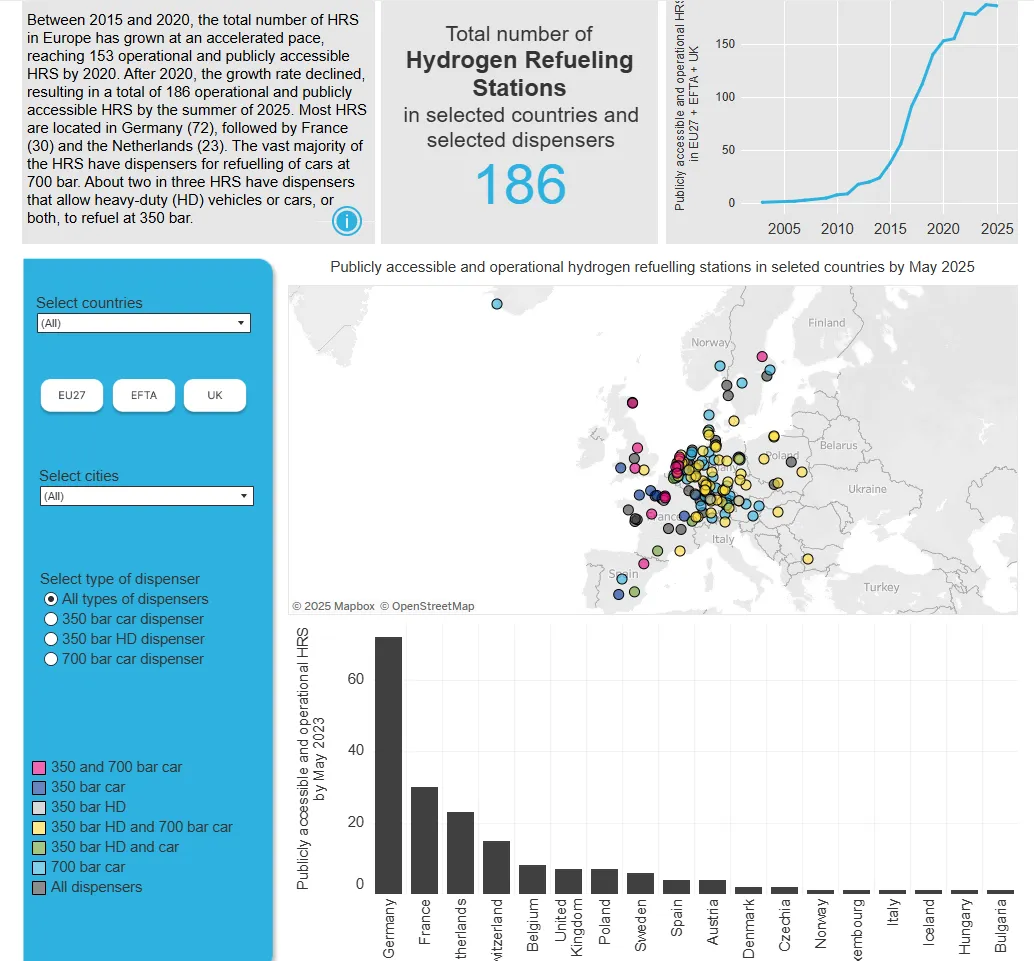The width and height of the screenshot is (1034, 961).
Task: Click the Hungary axis label
Action: [x=964, y=927]
